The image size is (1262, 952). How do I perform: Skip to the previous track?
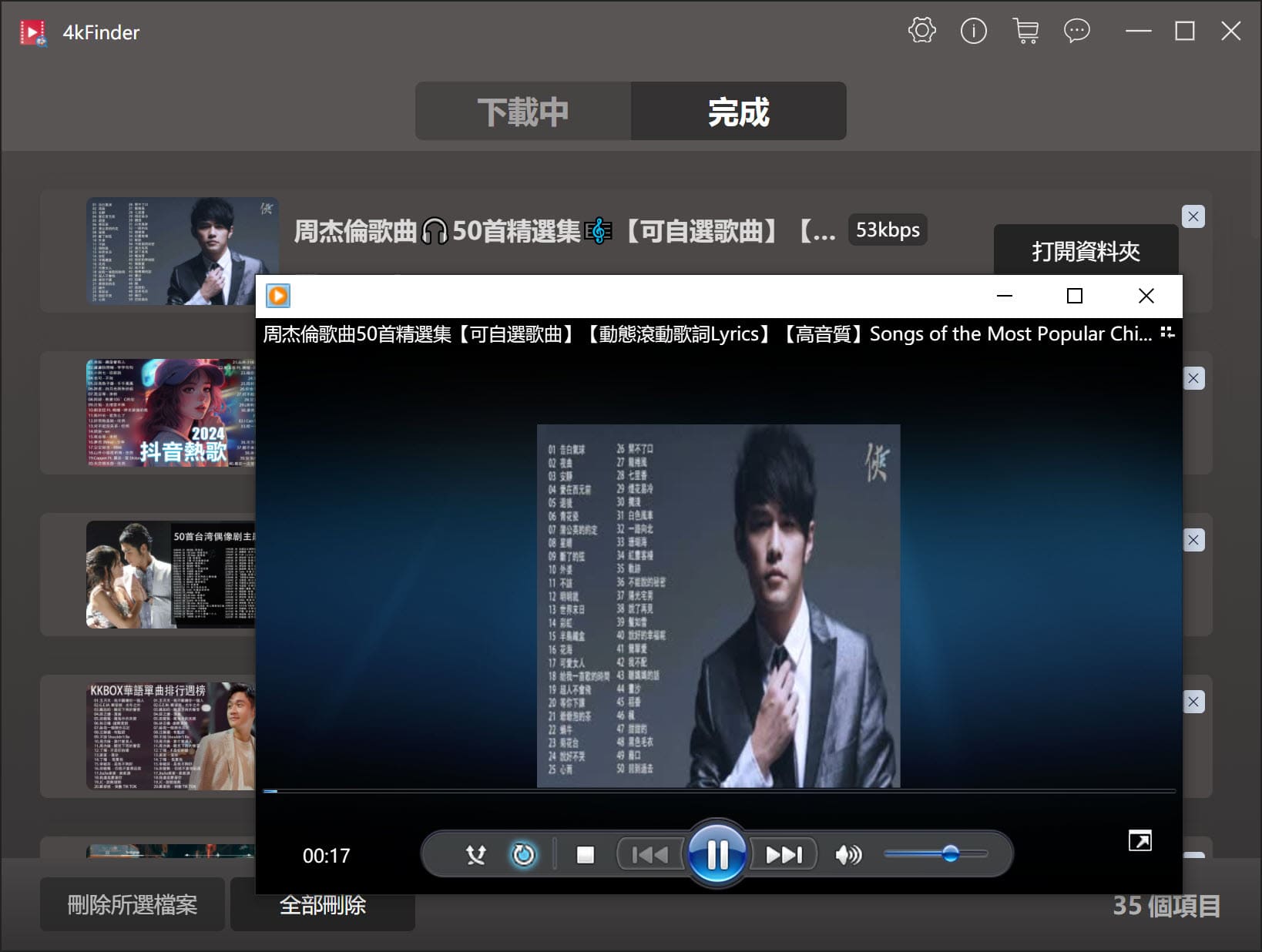(649, 855)
